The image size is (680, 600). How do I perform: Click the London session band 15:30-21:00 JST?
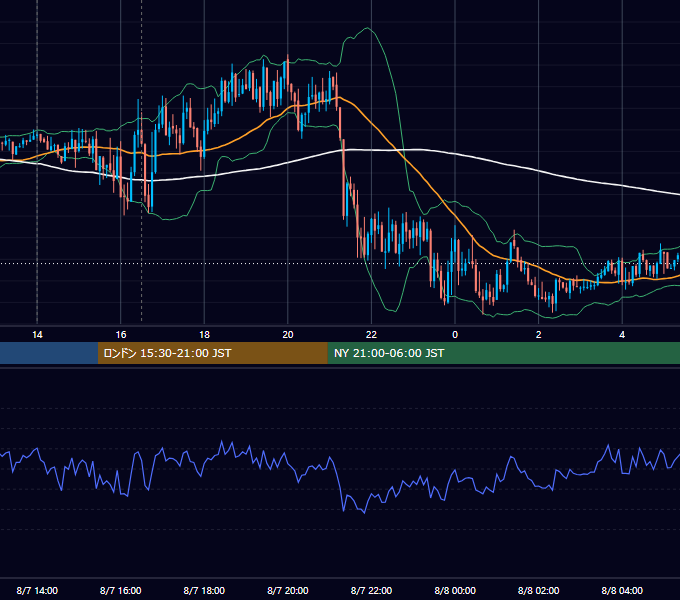click(212, 353)
